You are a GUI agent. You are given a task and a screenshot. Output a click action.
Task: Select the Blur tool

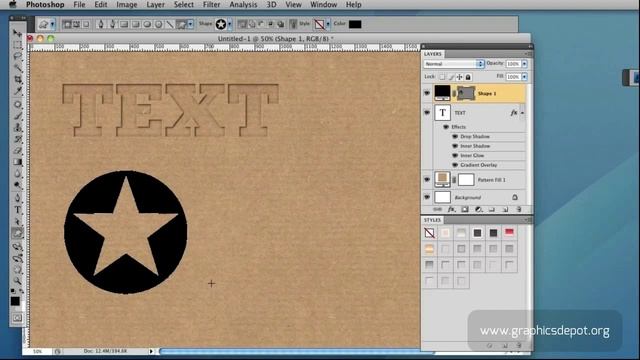[17, 173]
